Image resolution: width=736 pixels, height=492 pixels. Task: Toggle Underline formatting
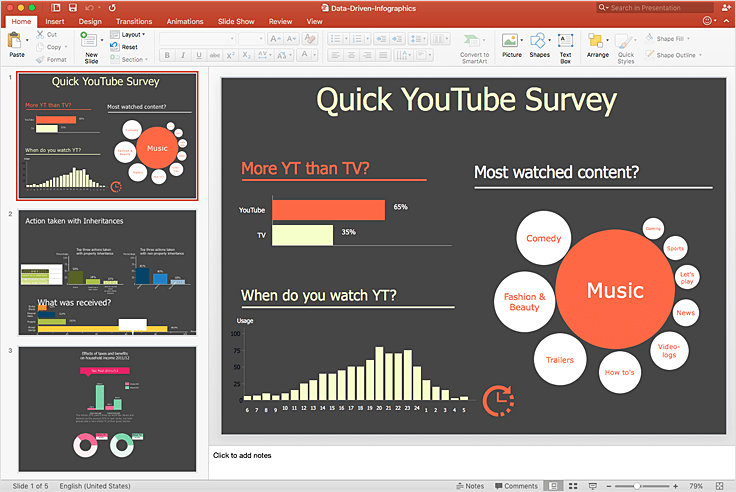[x=199, y=55]
